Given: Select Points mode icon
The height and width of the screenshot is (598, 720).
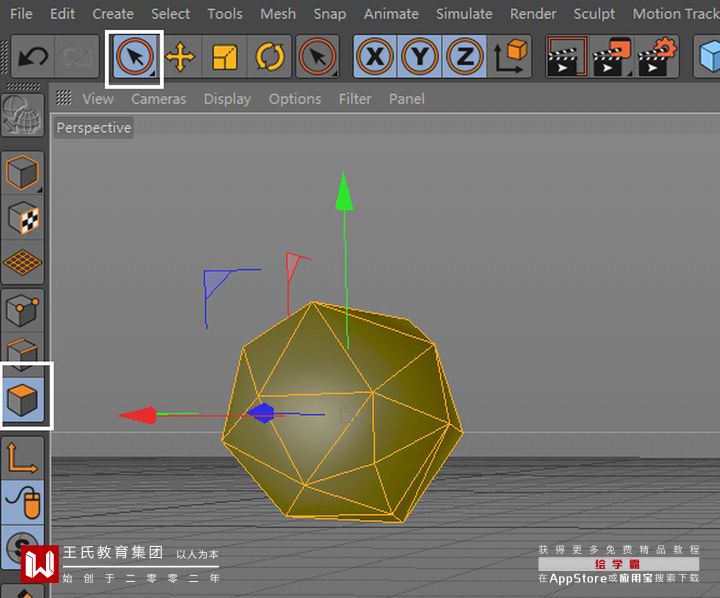Looking at the screenshot, I should pyautogui.click(x=22, y=310).
